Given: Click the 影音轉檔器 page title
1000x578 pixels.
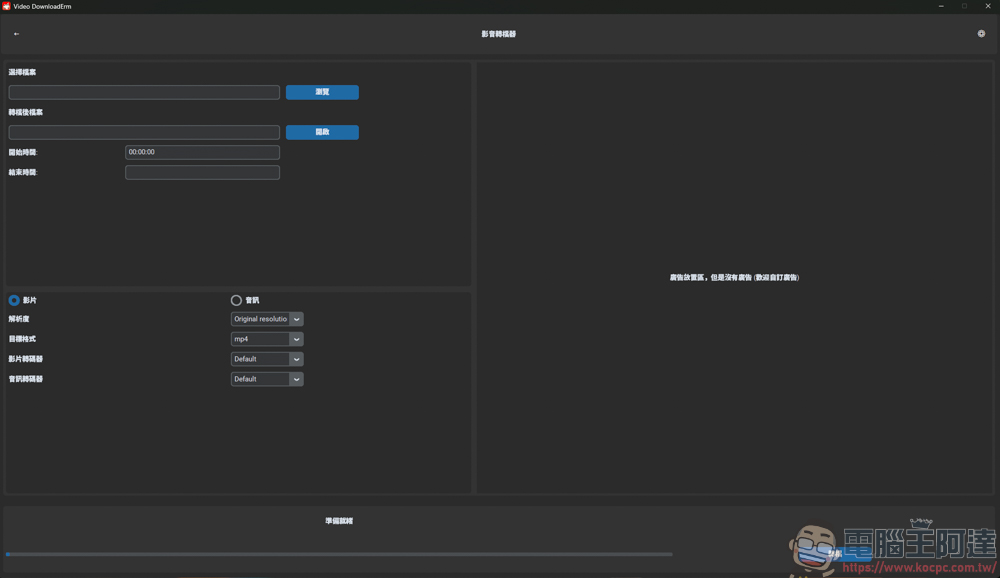Looking at the screenshot, I should click(x=499, y=34).
